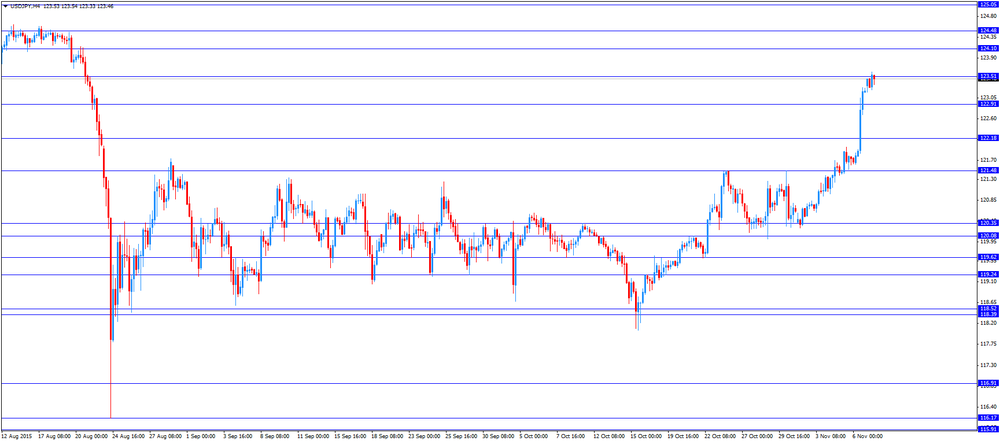Click the 3 Nov 08:00 time axis label
Screen dimensions: 1000x441
pos(832,437)
